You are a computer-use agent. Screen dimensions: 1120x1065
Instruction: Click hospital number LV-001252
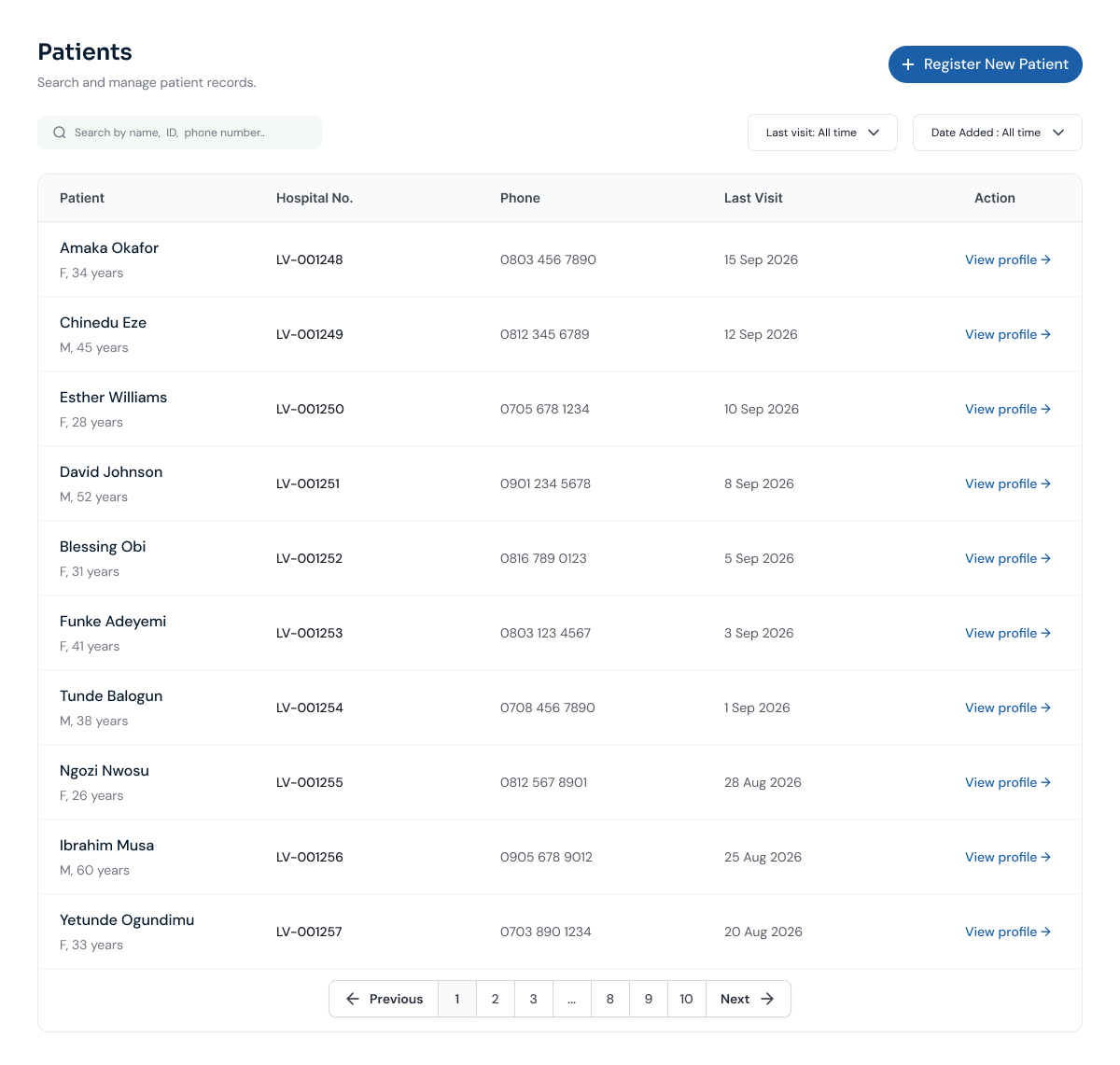pyautogui.click(x=310, y=558)
